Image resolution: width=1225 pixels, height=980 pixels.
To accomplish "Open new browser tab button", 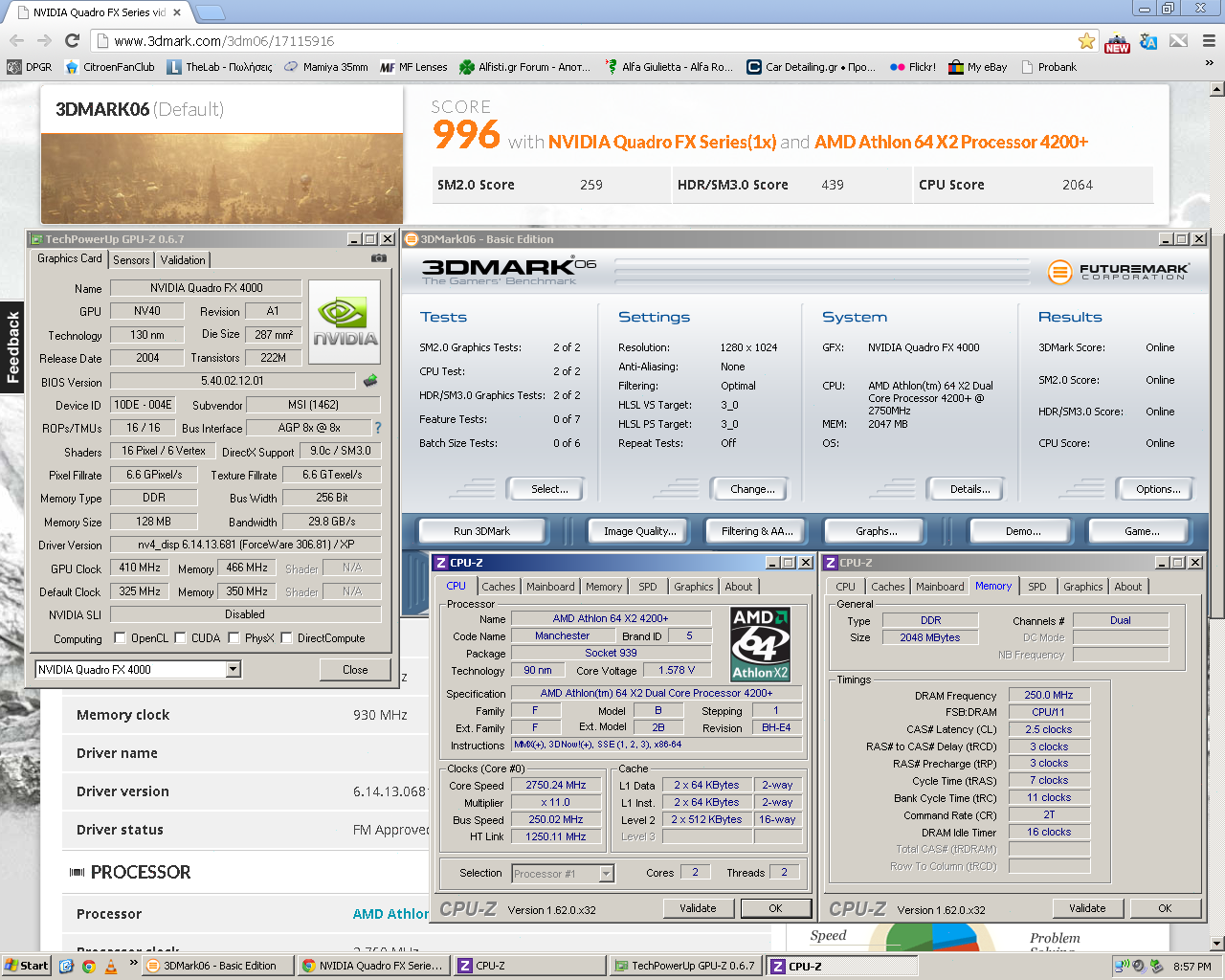I will click(x=210, y=12).
